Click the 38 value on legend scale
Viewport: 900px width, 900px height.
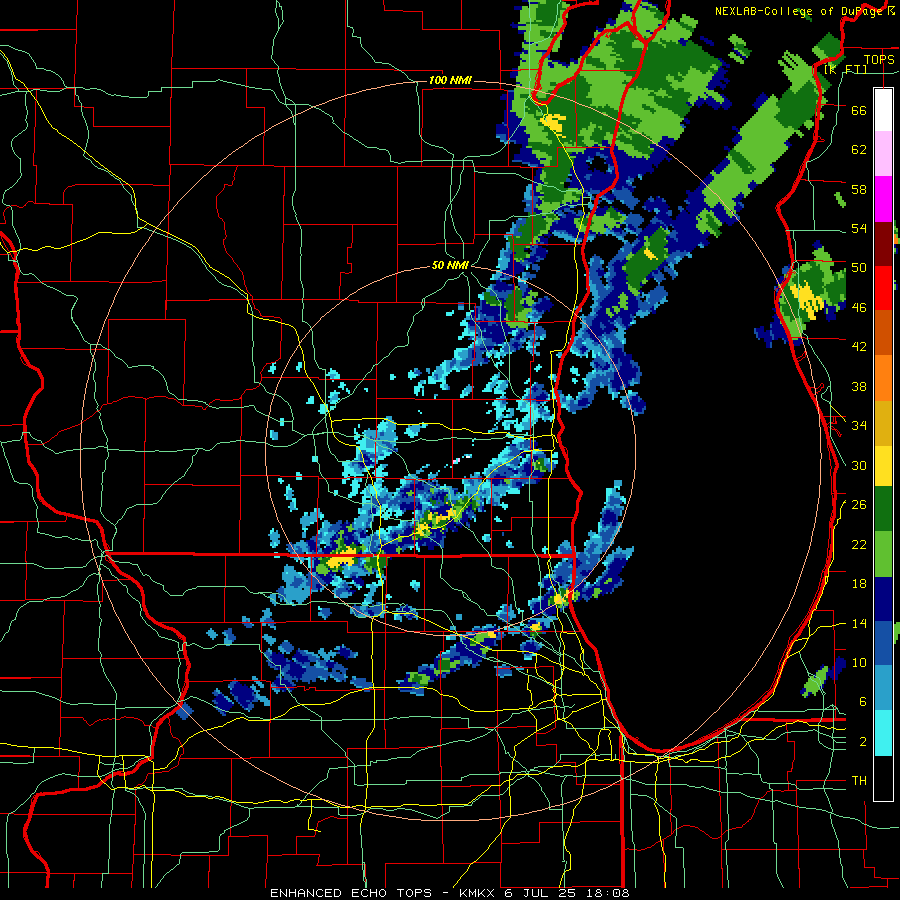tap(859, 386)
